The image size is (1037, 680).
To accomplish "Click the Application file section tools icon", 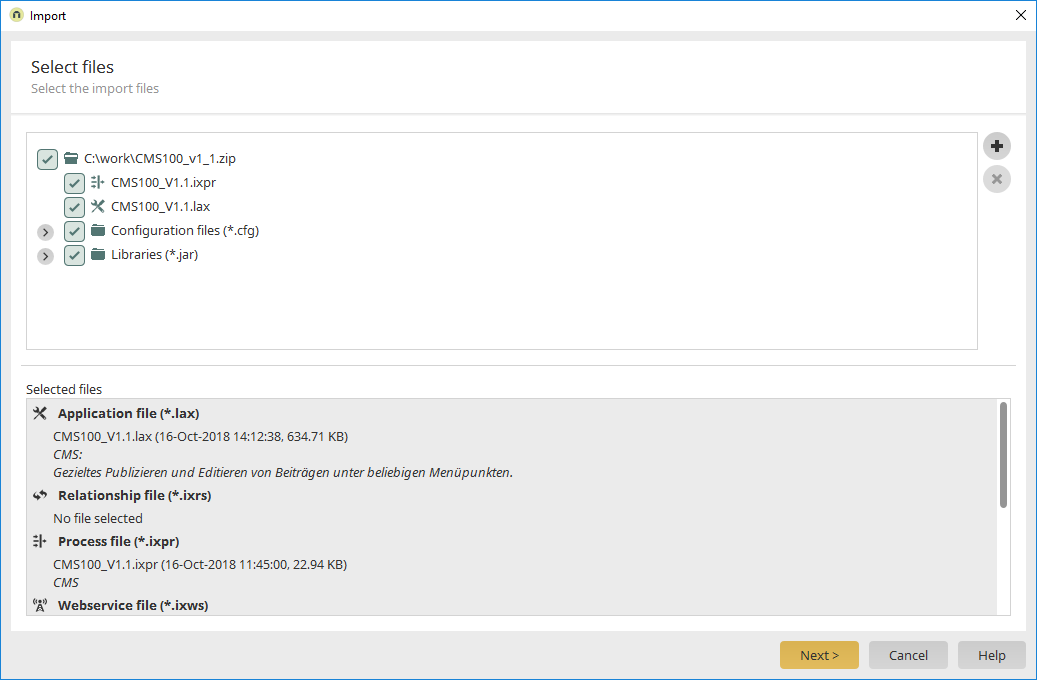I will tap(40, 413).
